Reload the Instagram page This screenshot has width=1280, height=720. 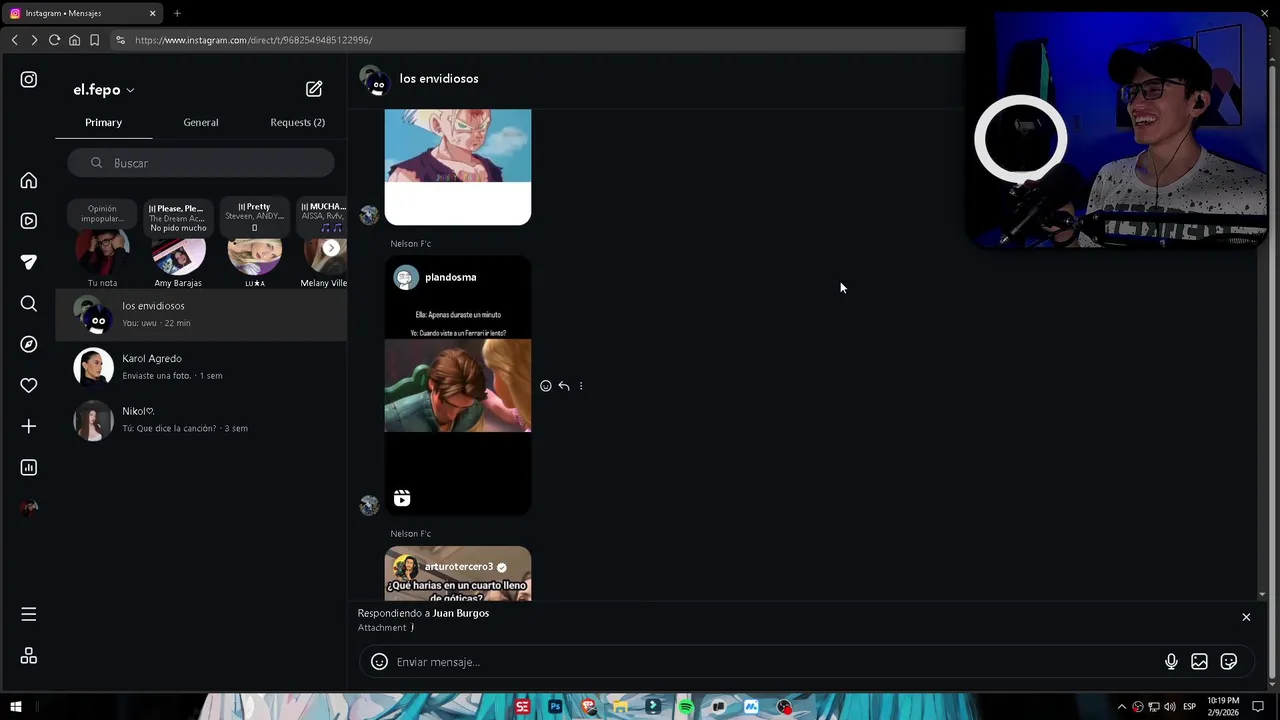54,40
